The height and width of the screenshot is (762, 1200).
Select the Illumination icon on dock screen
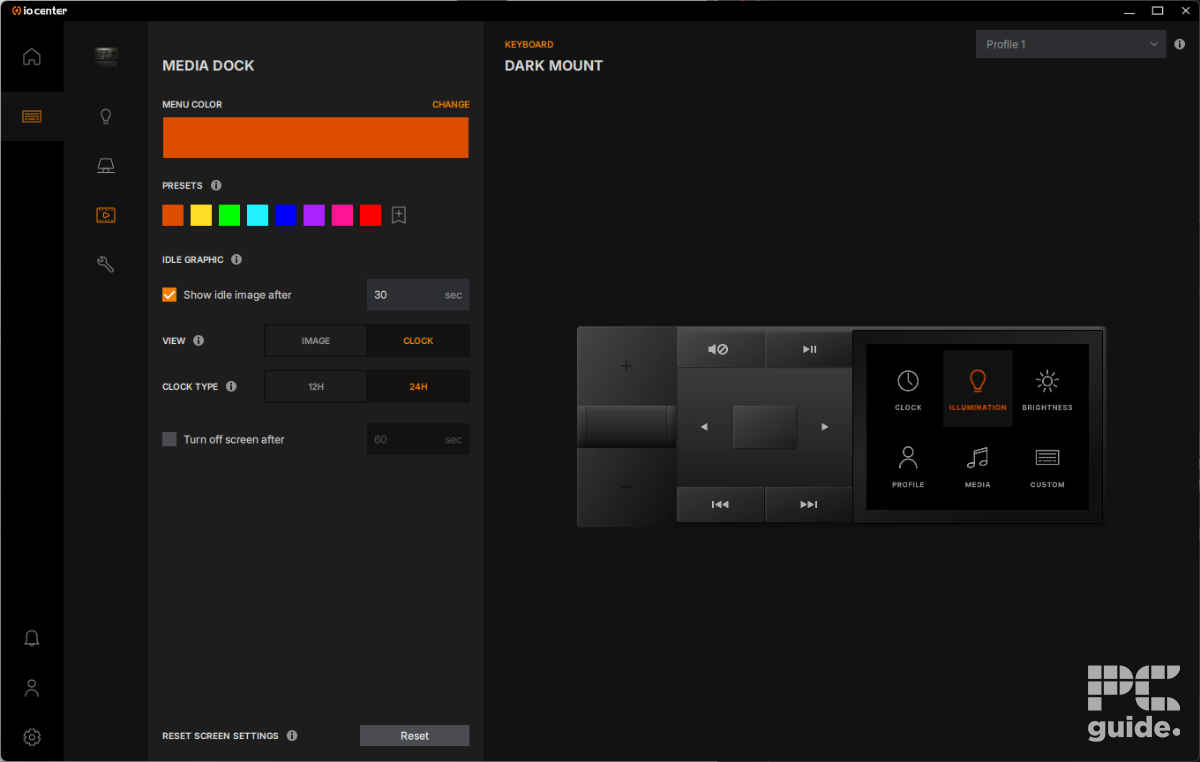pyautogui.click(x=978, y=389)
